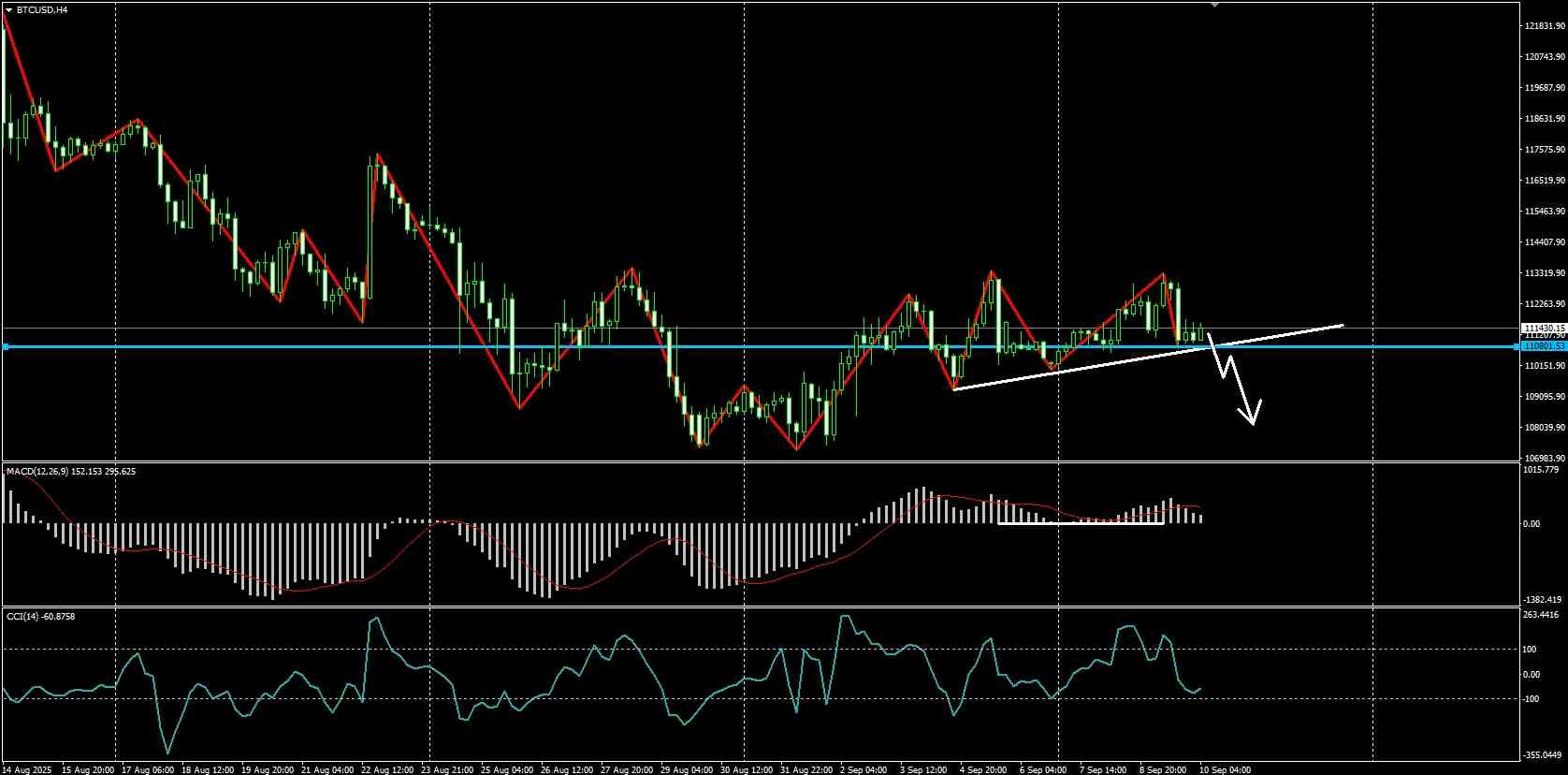Screen dimensions: 1568x775
Task: Click the 14 Aug 2025 date label
Action: pyautogui.click(x=28, y=769)
